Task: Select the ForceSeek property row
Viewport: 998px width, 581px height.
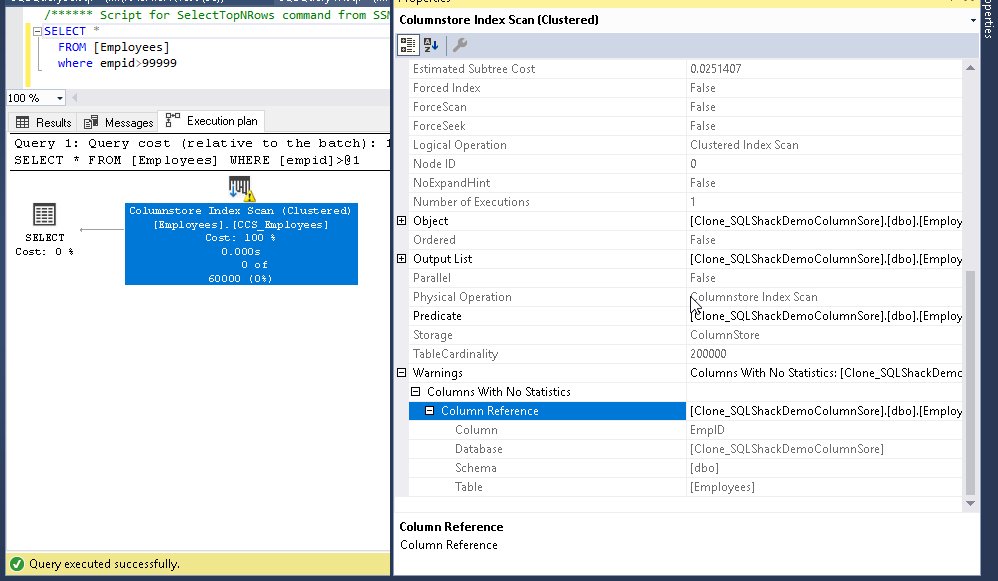Action: pyautogui.click(x=685, y=126)
